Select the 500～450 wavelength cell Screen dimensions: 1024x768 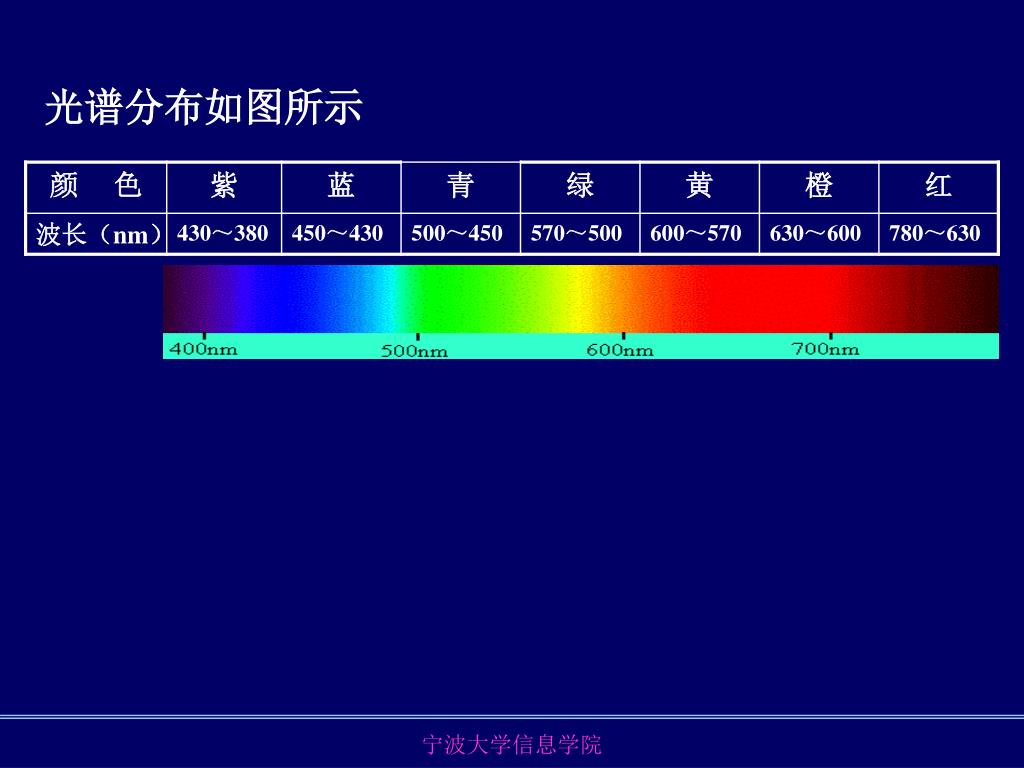[460, 233]
